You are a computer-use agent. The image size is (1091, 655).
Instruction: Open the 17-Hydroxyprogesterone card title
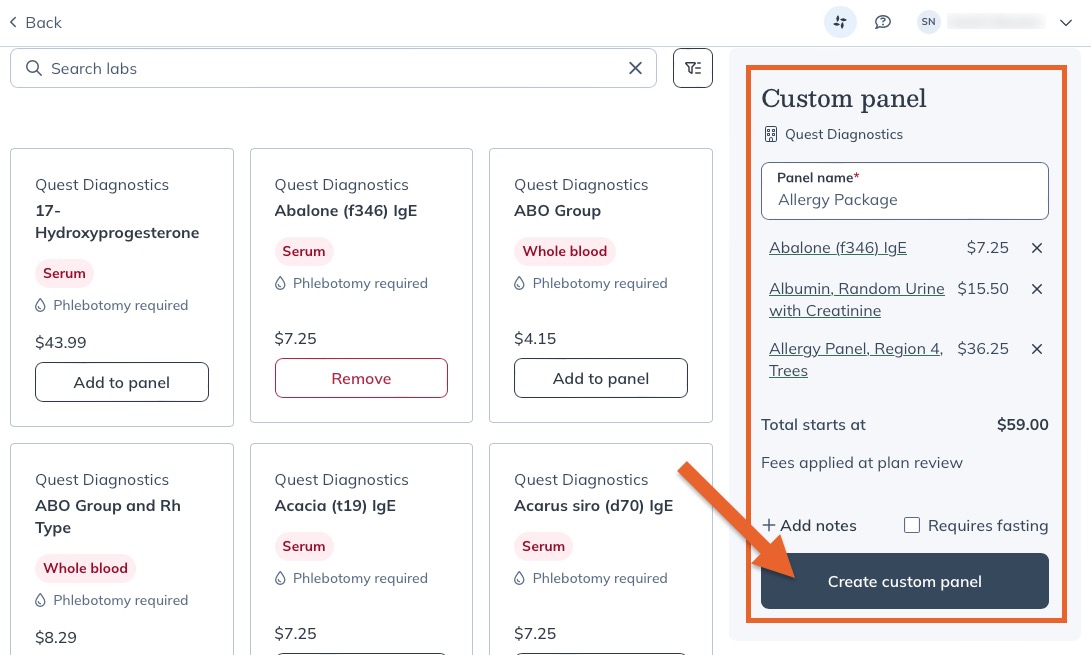117,221
